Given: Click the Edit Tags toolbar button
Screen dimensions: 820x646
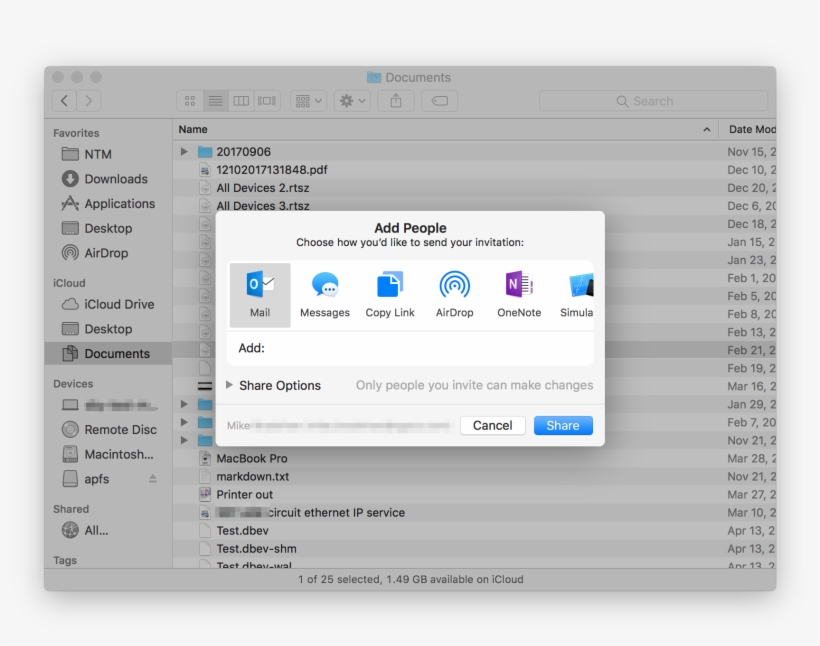Looking at the screenshot, I should [x=440, y=100].
